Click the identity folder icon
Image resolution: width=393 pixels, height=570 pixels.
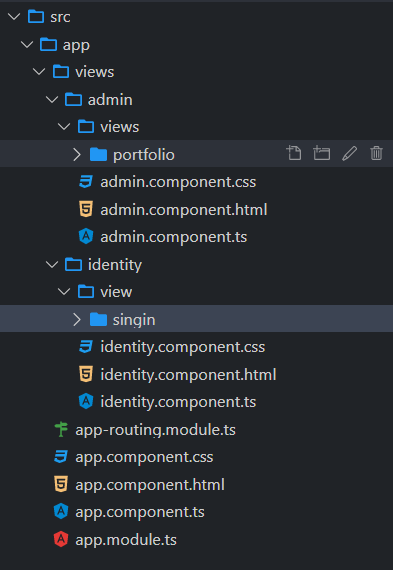point(73,264)
